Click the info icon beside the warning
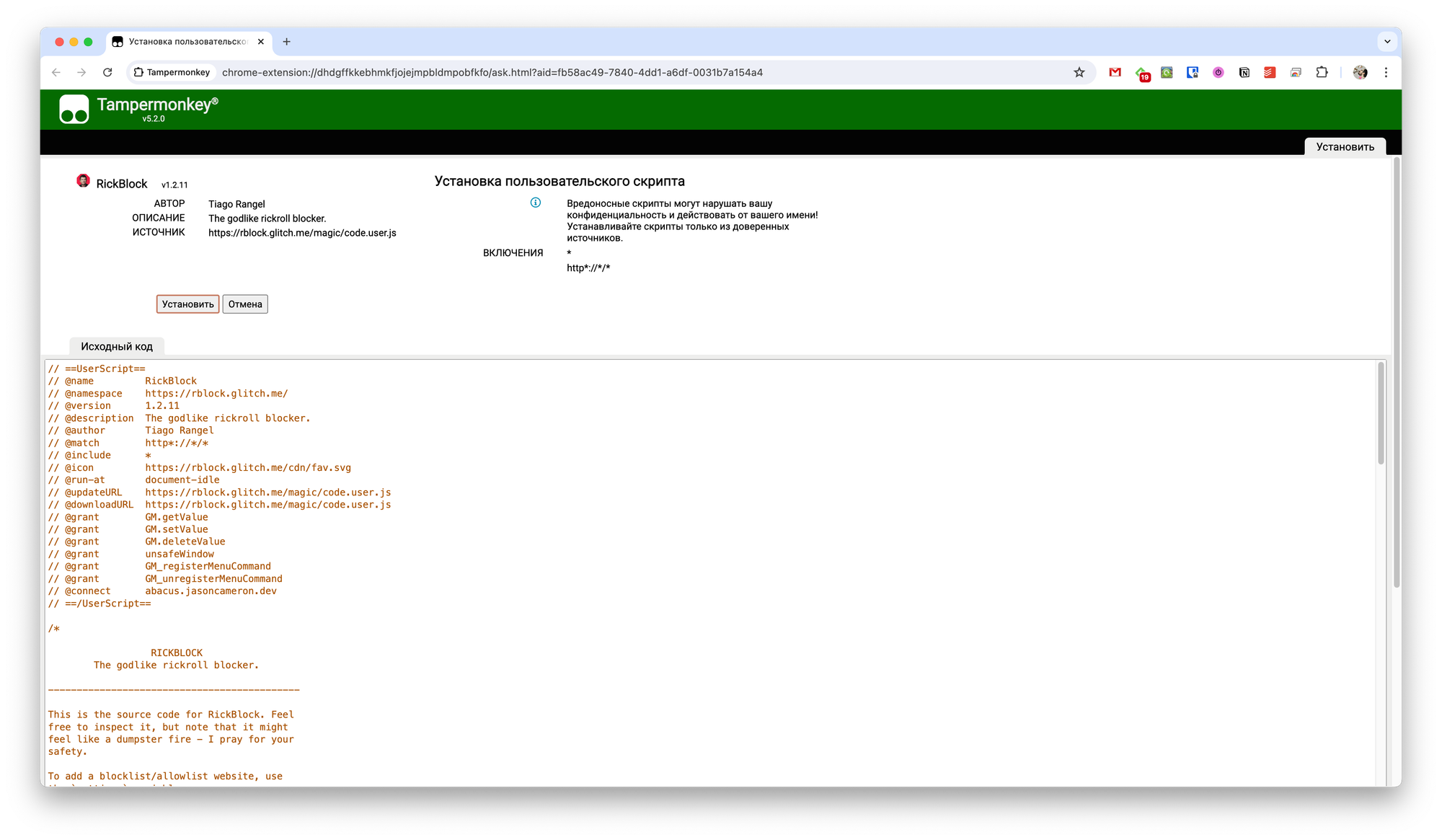Viewport: 1442px width, 840px height. (x=535, y=203)
